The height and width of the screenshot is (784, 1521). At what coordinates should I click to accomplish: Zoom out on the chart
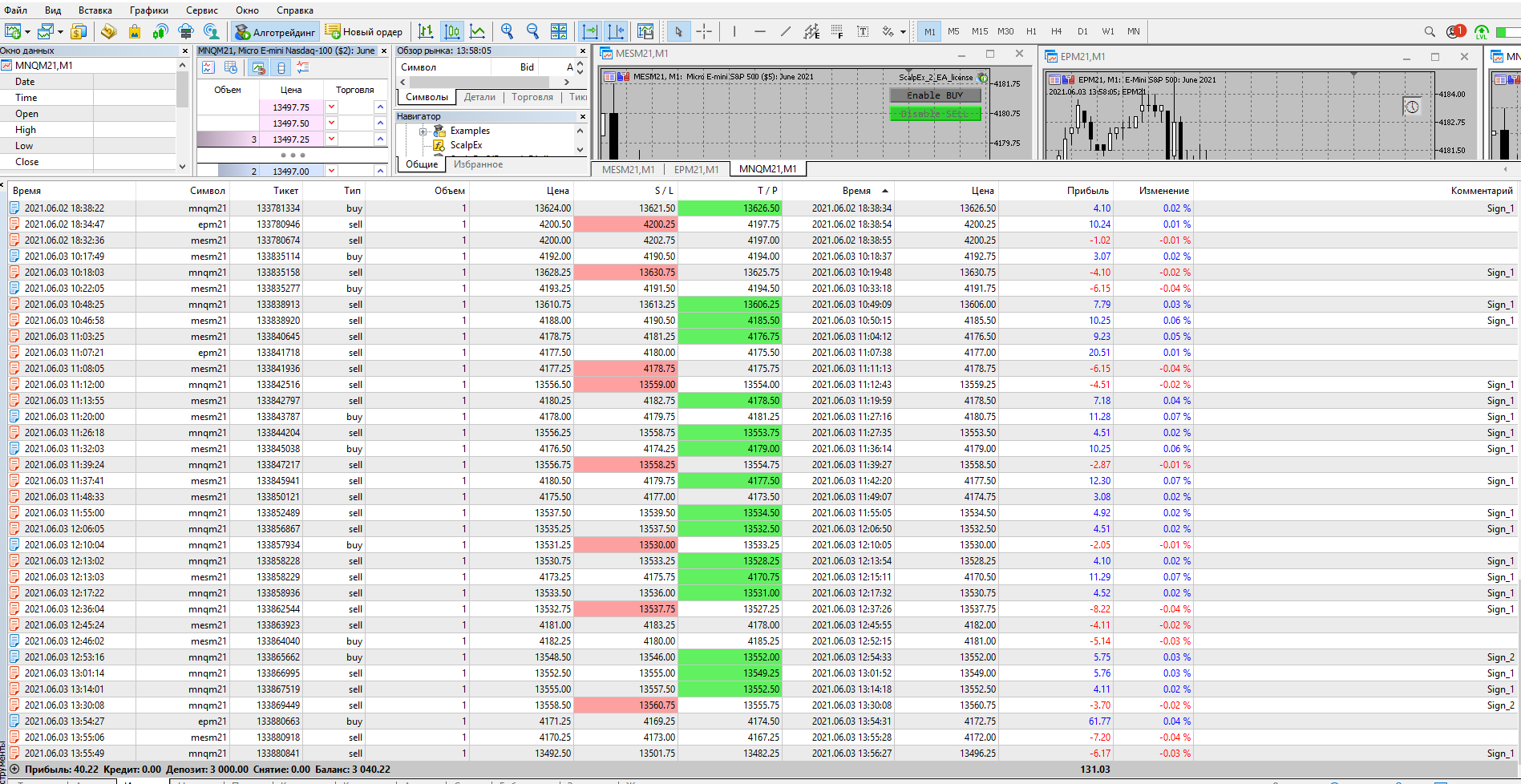tap(532, 31)
